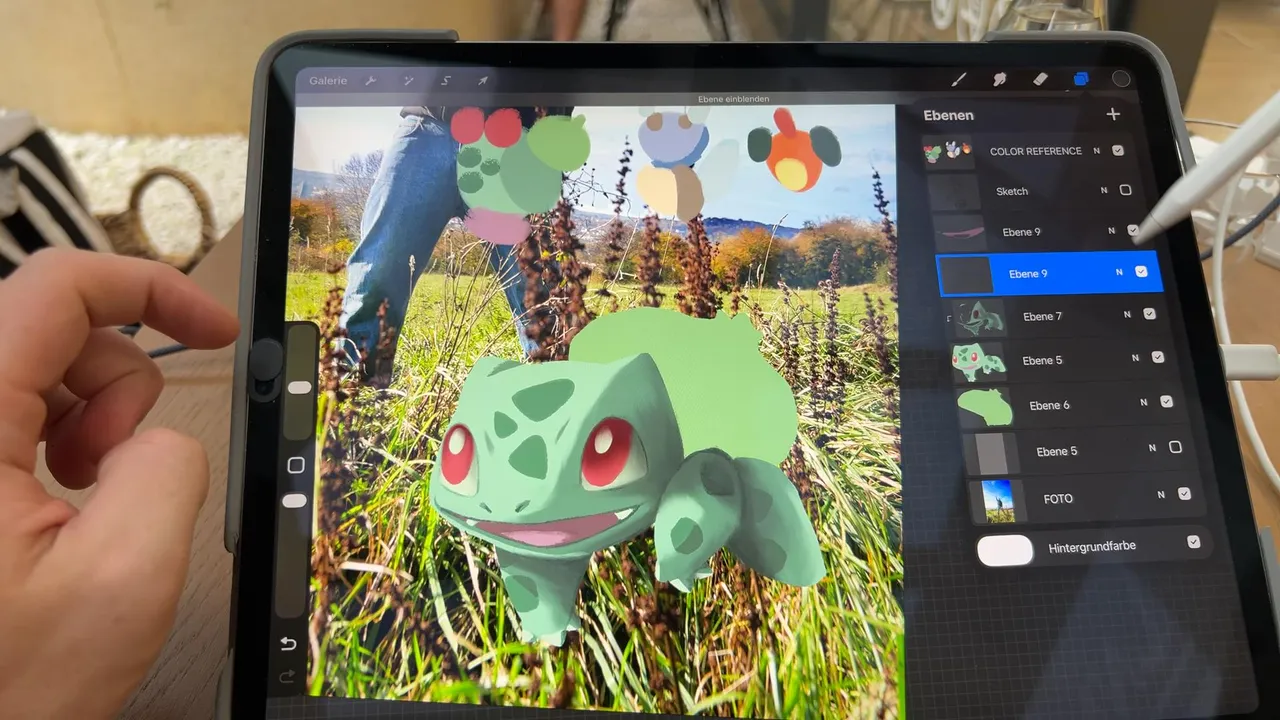Select the Ebene 7 layer name

[1043, 316]
